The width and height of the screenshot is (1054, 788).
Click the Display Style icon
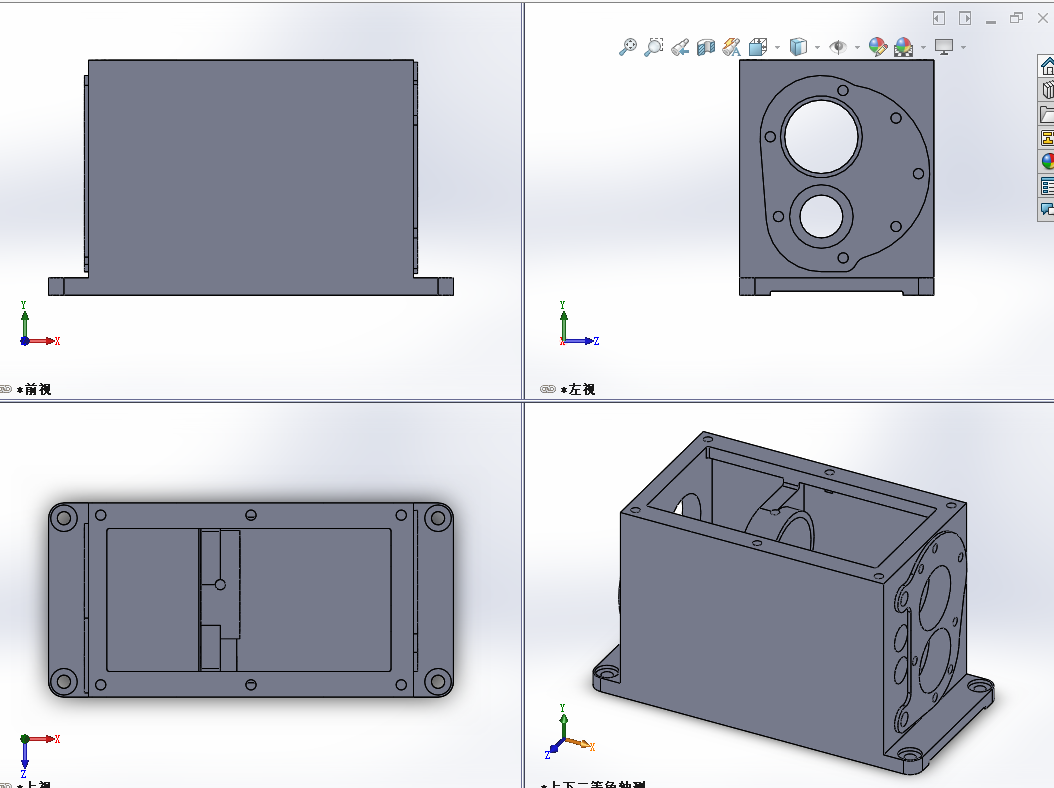(x=798, y=47)
